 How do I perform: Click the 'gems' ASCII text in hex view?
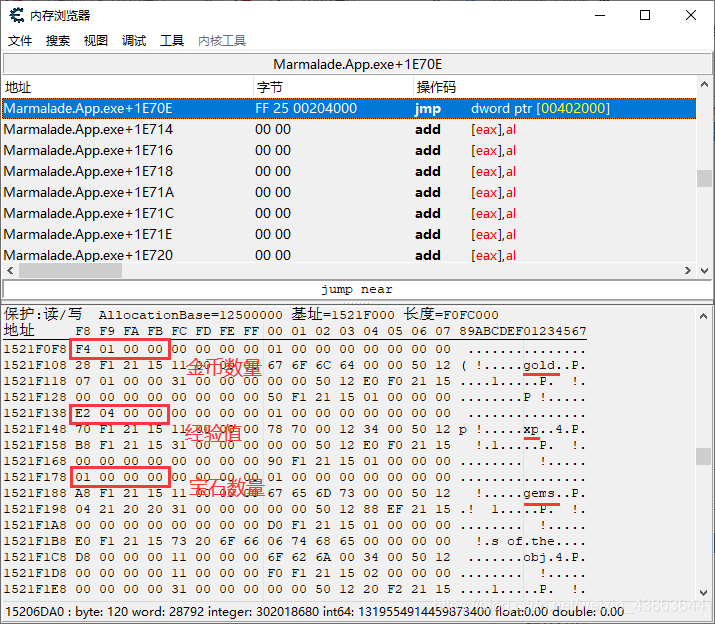coord(539,493)
